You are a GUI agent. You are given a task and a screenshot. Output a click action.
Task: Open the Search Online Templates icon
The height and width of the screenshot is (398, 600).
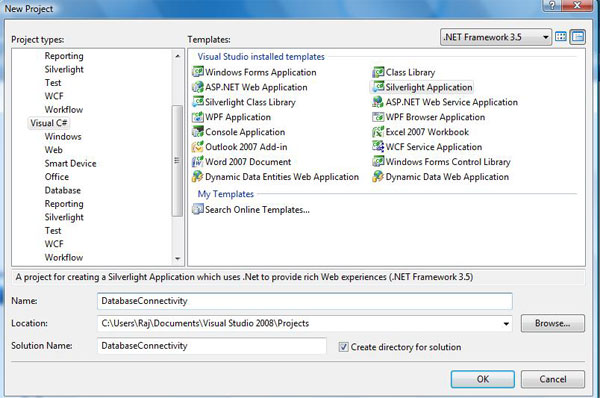coord(197,209)
